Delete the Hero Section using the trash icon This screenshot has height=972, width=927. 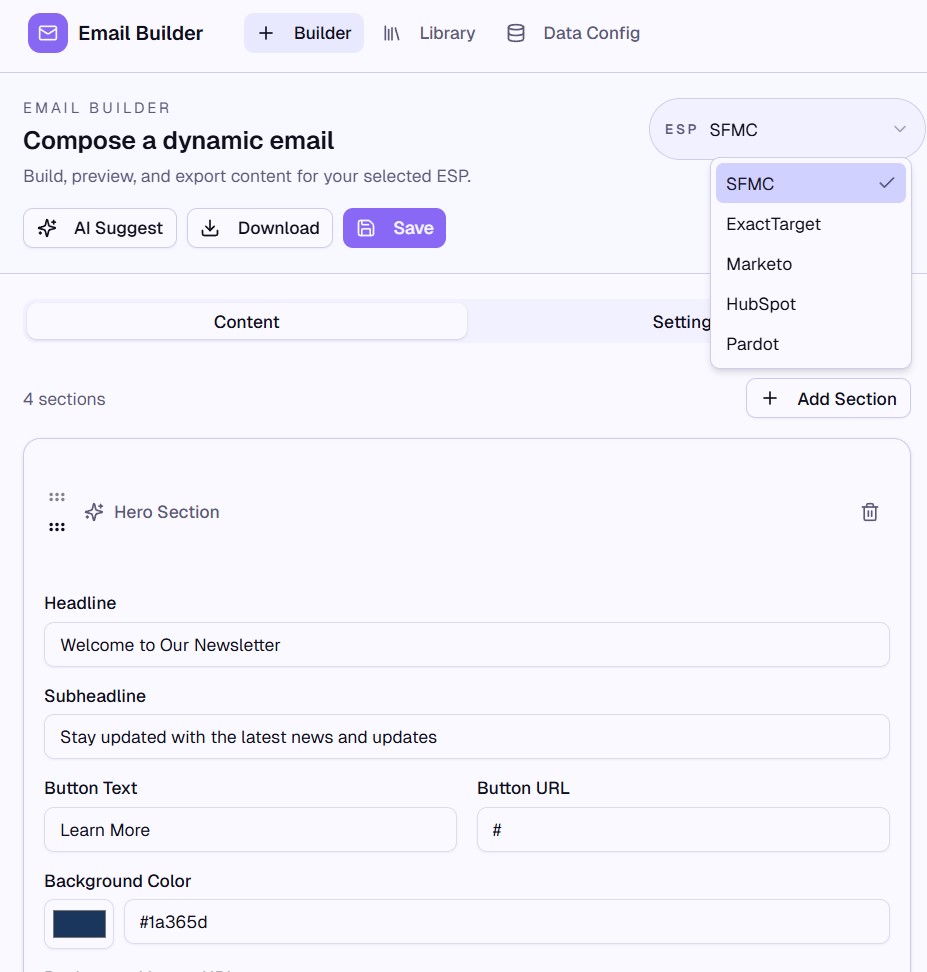(x=869, y=512)
